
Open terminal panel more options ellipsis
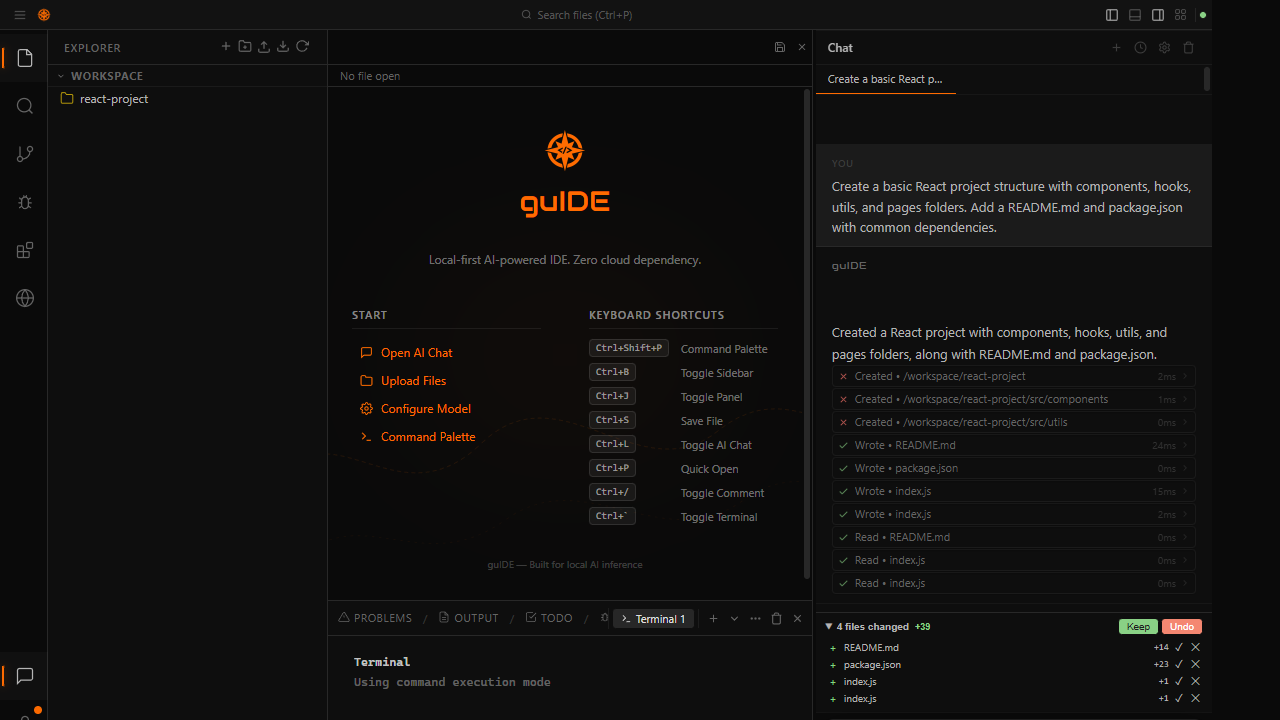click(755, 619)
